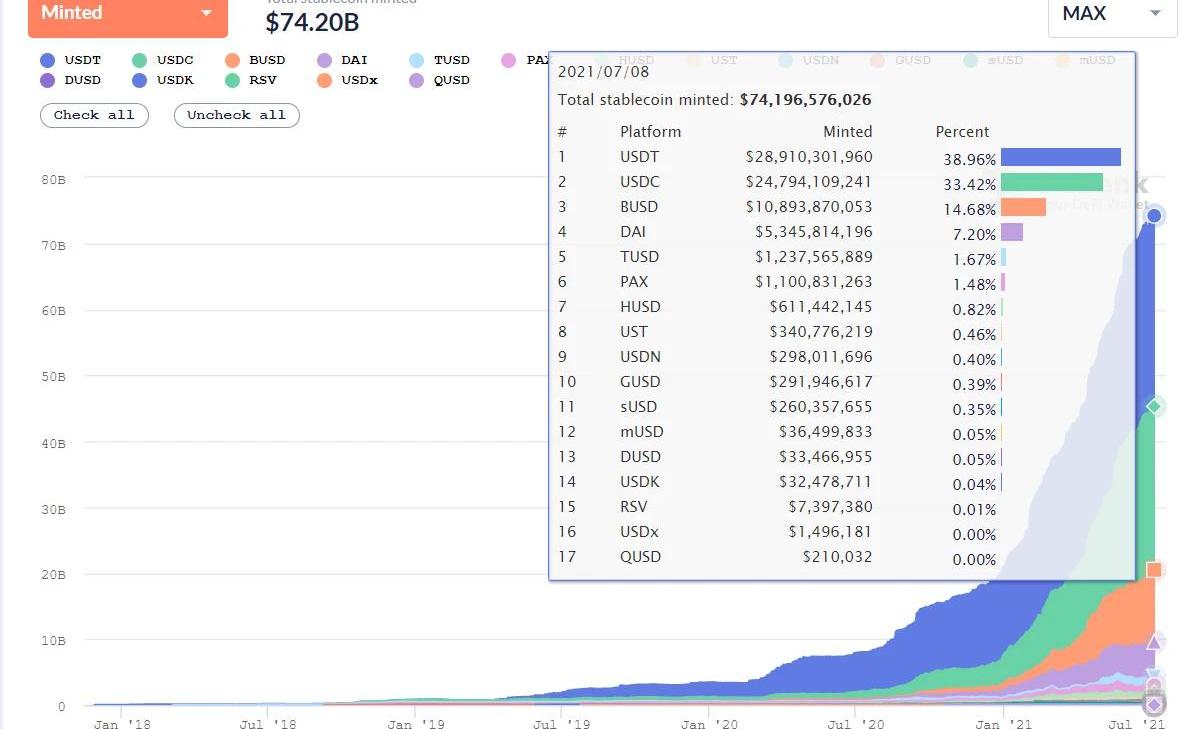Select the purple DAI triangle marker on chart
Image resolution: width=1179 pixels, height=729 pixels.
coord(1154,642)
